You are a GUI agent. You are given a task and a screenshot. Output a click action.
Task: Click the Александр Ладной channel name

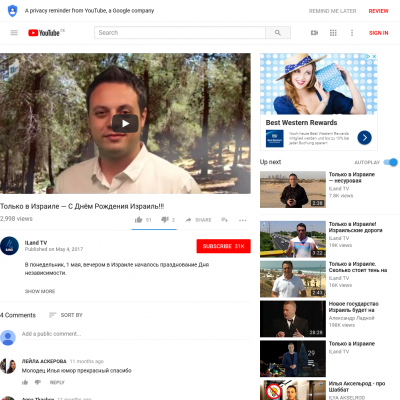click(x=351, y=318)
